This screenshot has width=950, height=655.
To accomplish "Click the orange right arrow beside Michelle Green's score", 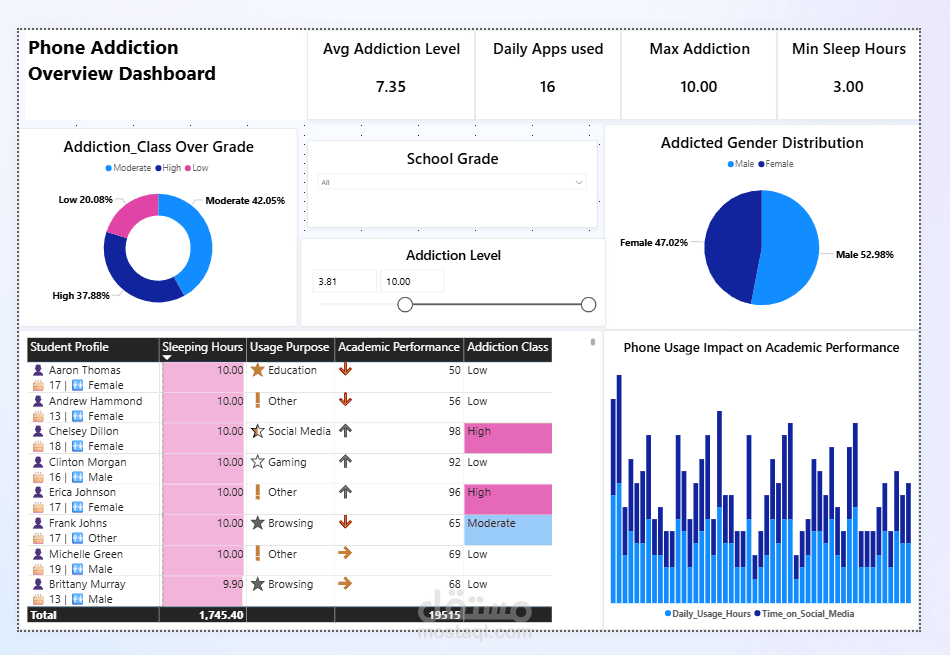I will [x=345, y=554].
